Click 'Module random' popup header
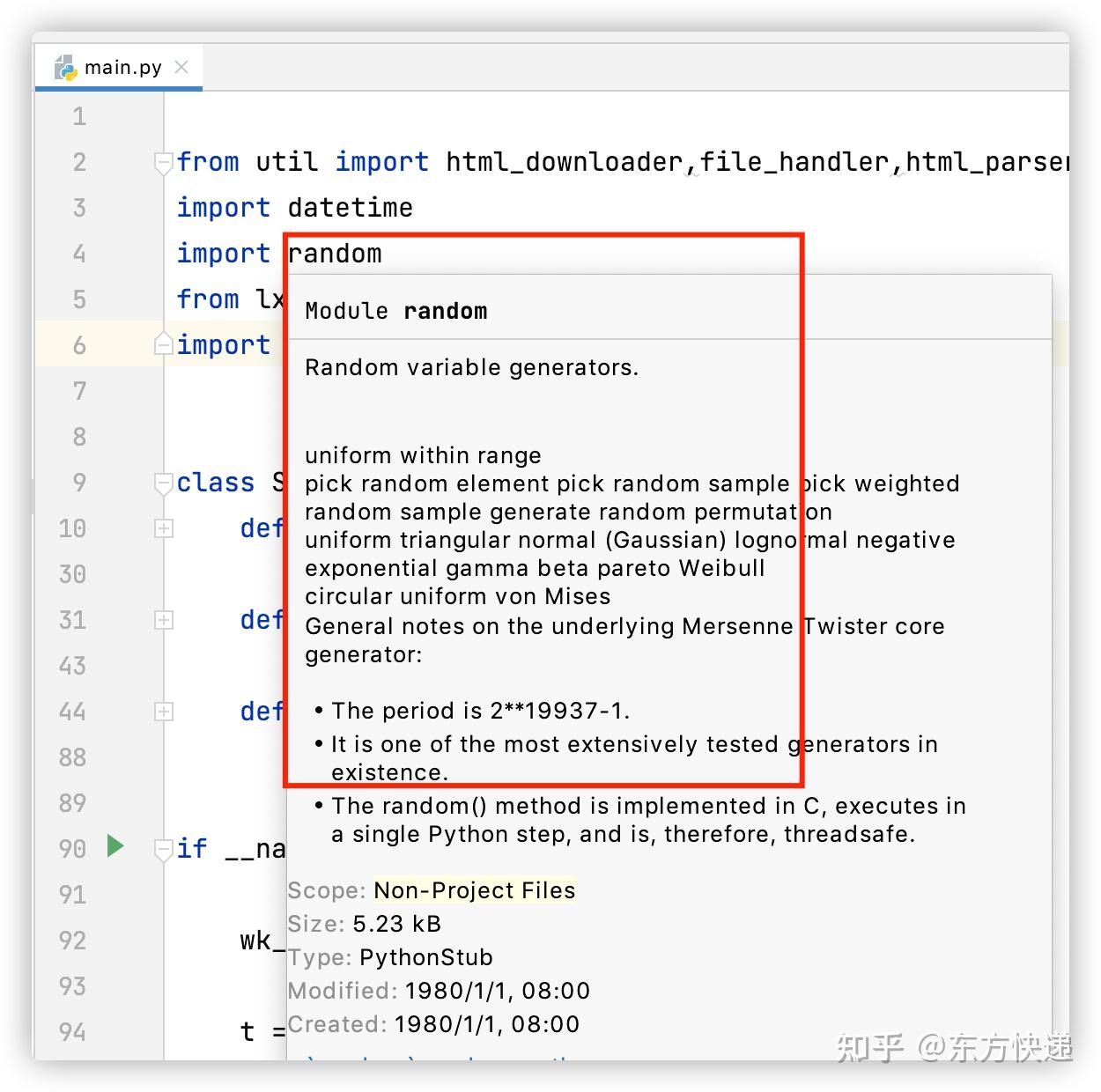The width and height of the screenshot is (1101, 1092). coord(396,311)
